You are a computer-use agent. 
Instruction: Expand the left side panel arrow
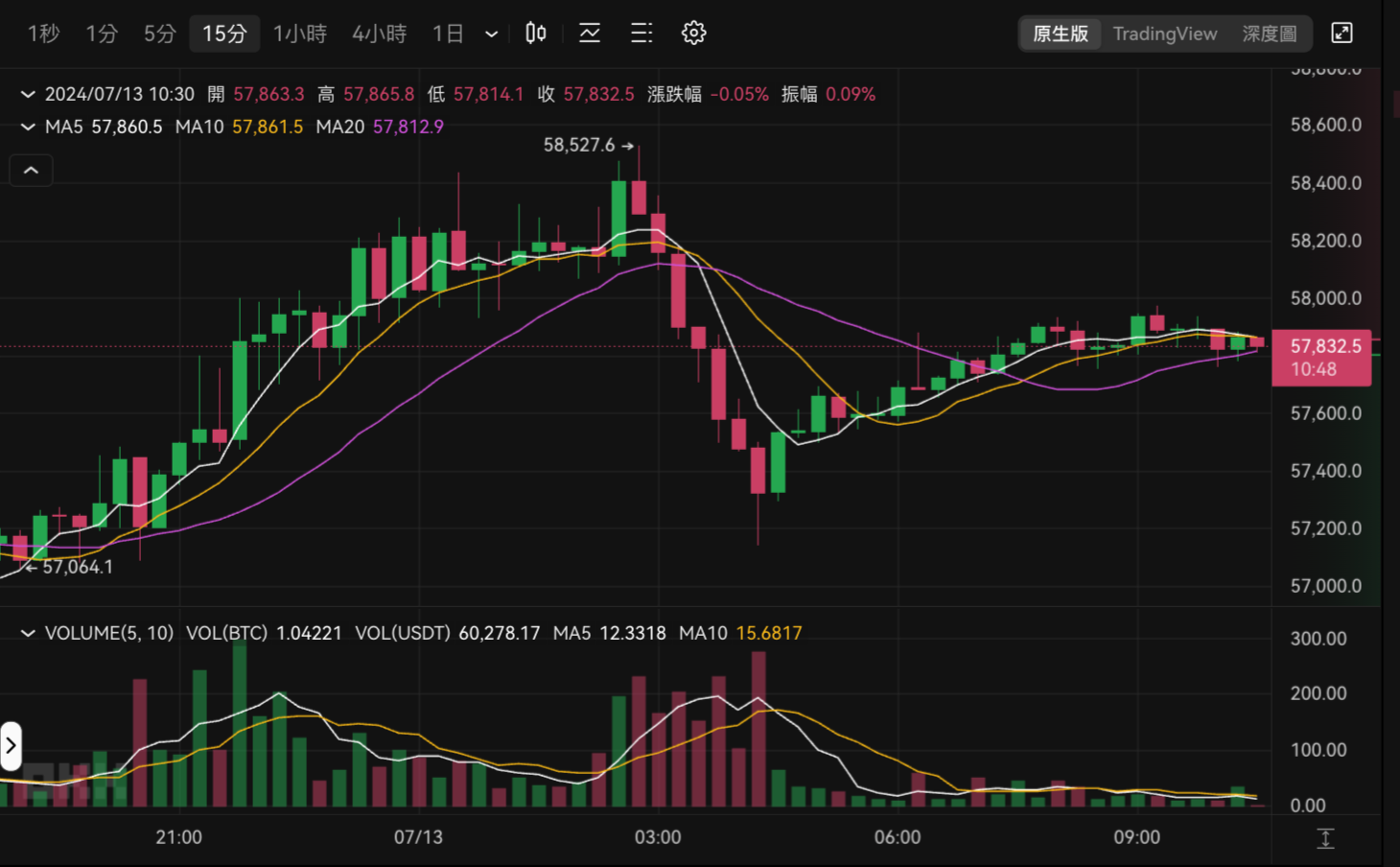[11, 746]
